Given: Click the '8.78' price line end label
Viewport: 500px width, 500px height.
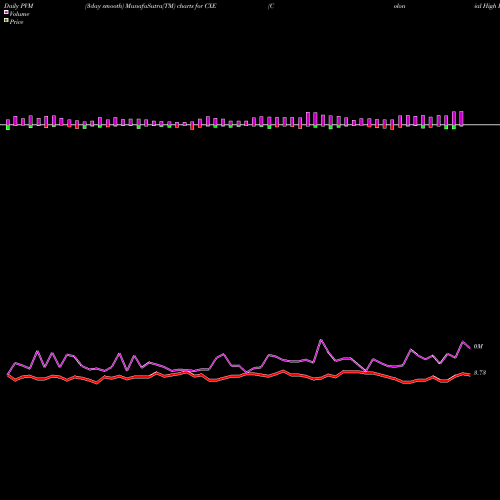Looking at the screenshot, I should pos(480,373).
